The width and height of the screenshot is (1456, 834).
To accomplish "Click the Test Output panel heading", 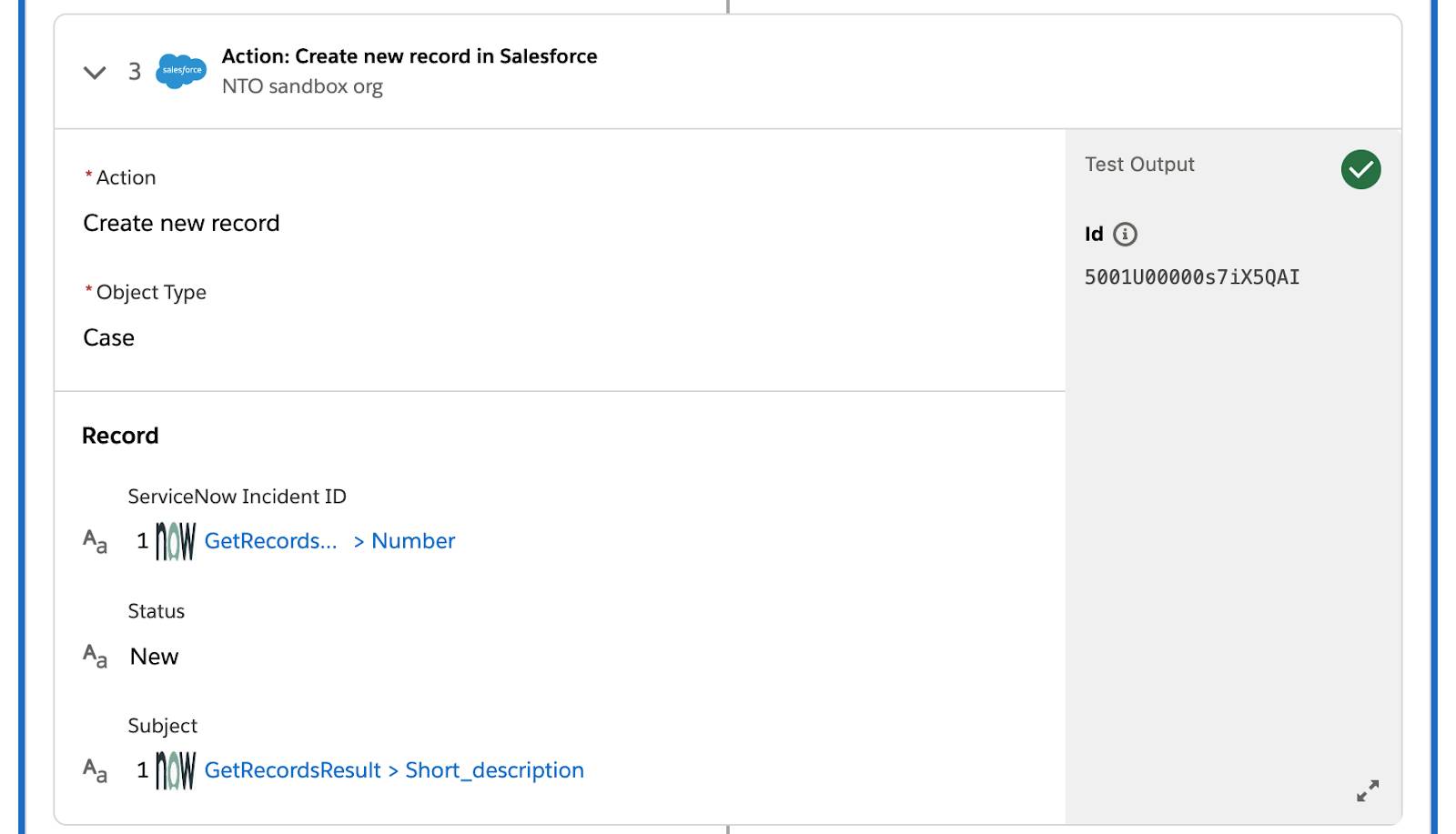I will [1139, 165].
